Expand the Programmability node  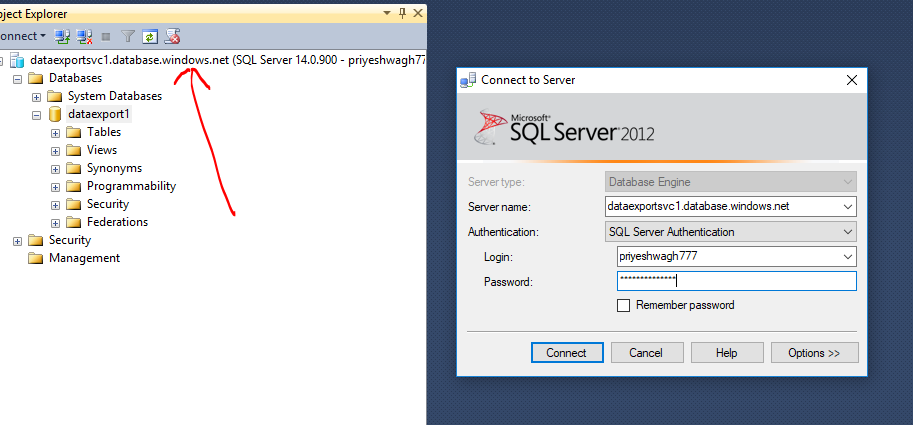(x=55, y=187)
